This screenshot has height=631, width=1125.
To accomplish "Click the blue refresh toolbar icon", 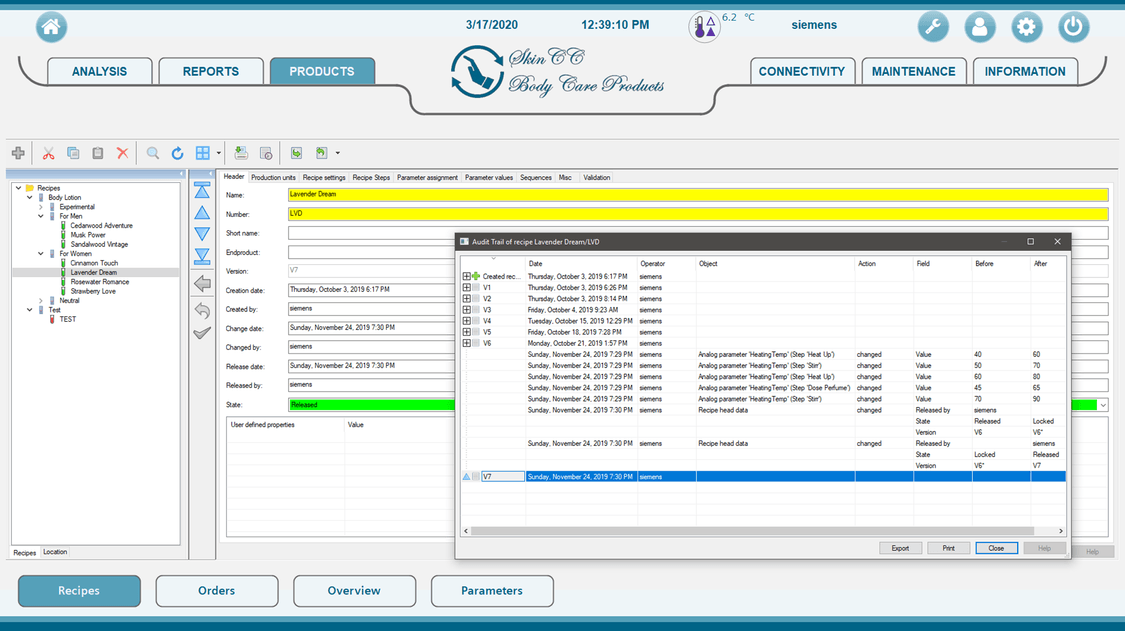I will click(177, 153).
